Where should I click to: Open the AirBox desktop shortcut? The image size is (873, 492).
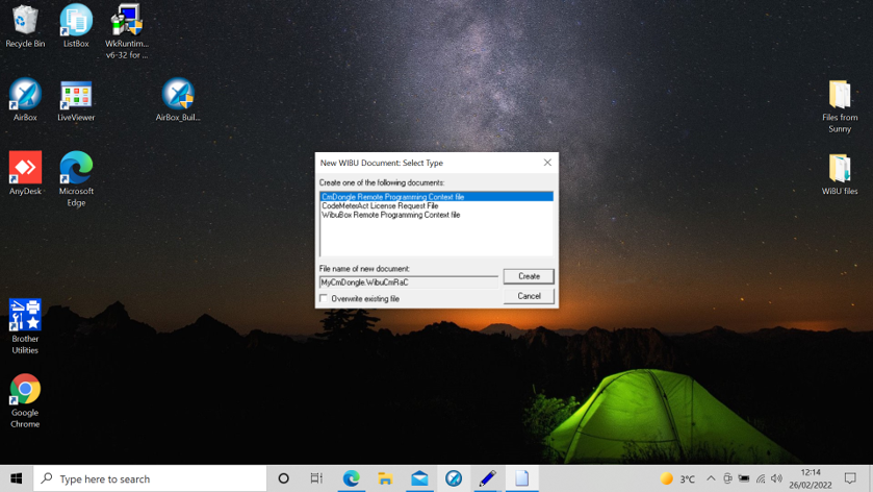click(25, 96)
